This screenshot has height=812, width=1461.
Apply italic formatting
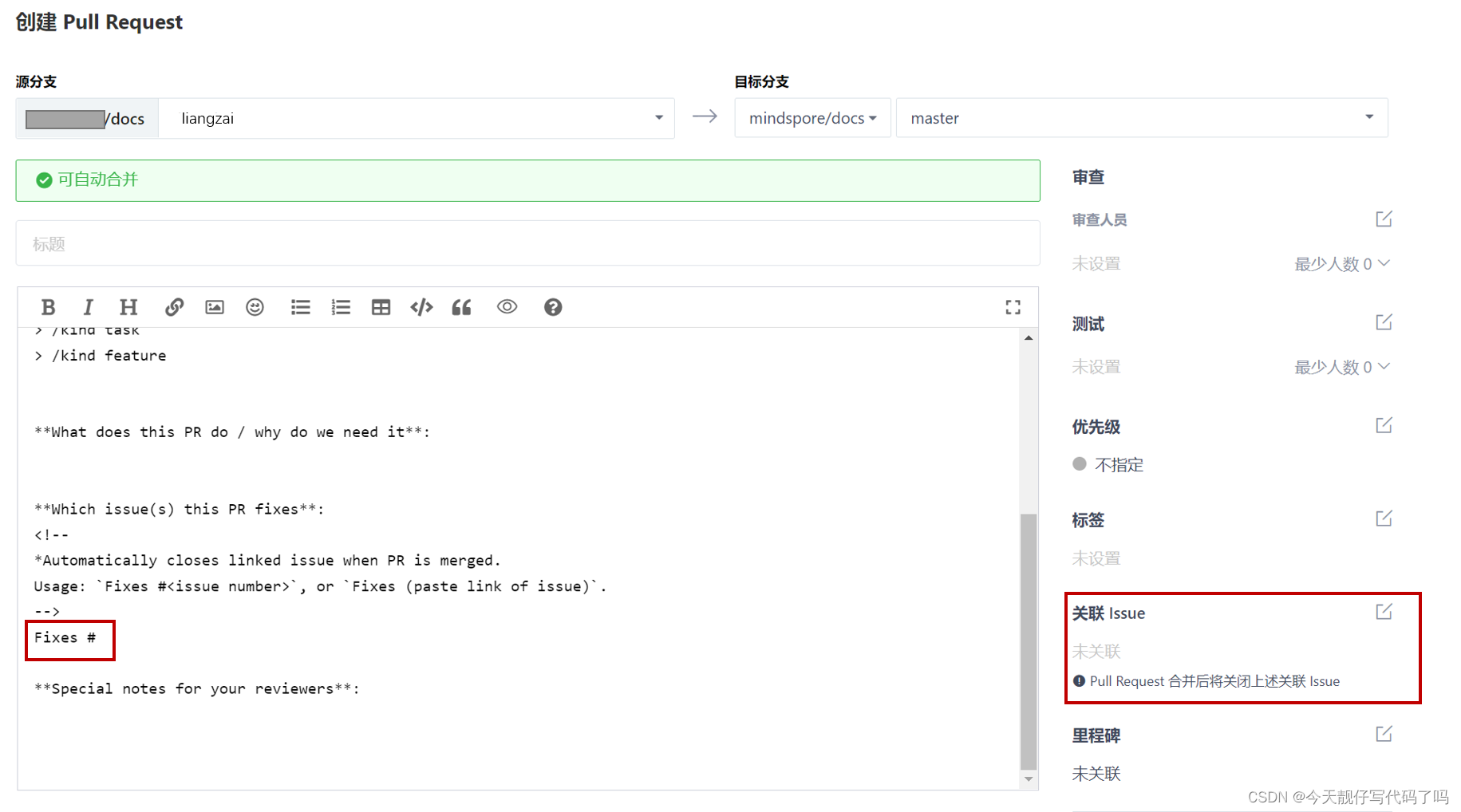point(88,306)
